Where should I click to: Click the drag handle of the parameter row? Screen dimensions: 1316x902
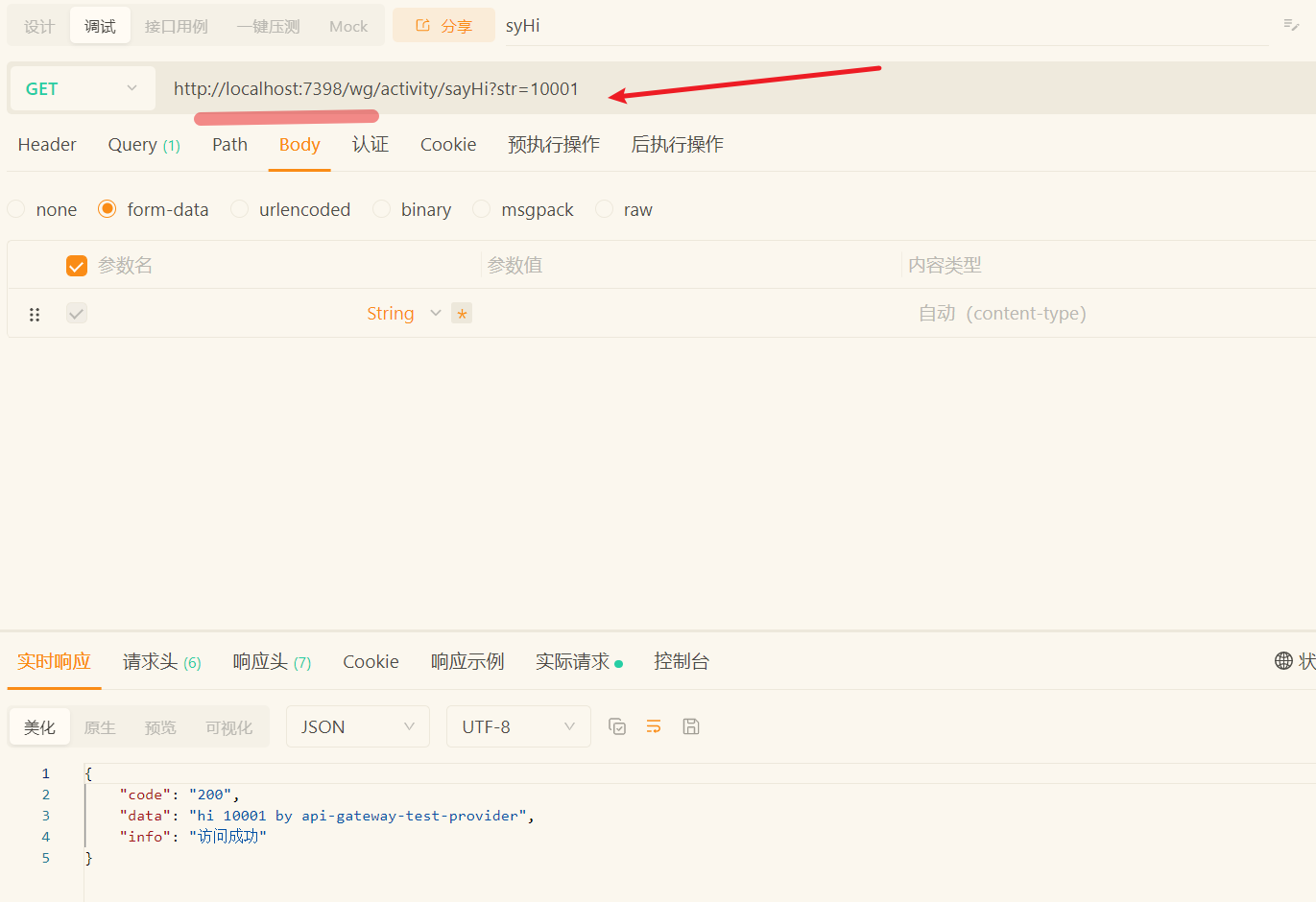coord(35,314)
